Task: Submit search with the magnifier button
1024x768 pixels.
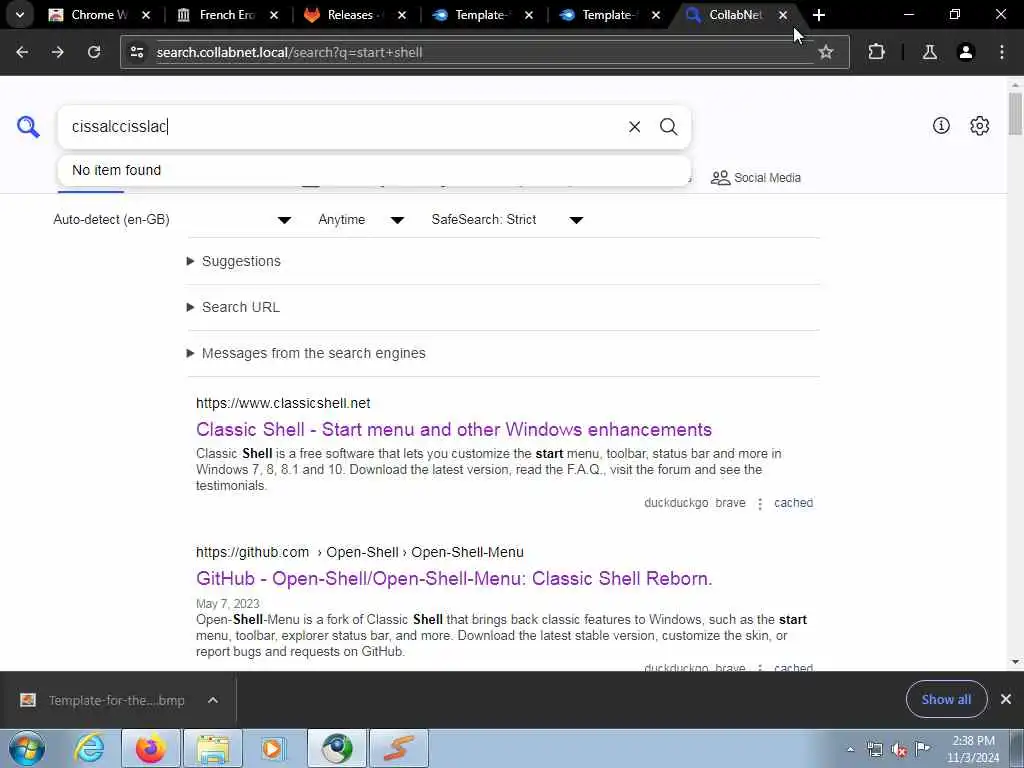Action: (668, 127)
